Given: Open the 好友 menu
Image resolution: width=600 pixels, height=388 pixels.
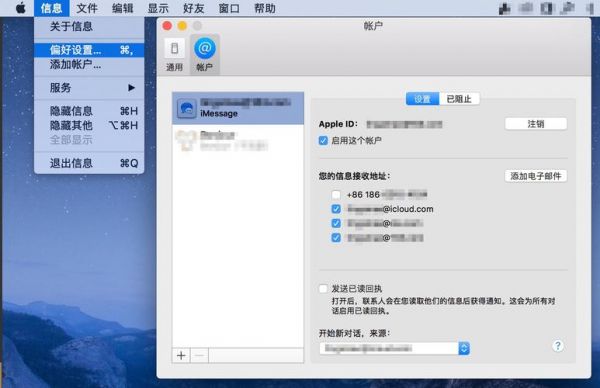Looking at the screenshot, I should (194, 8).
